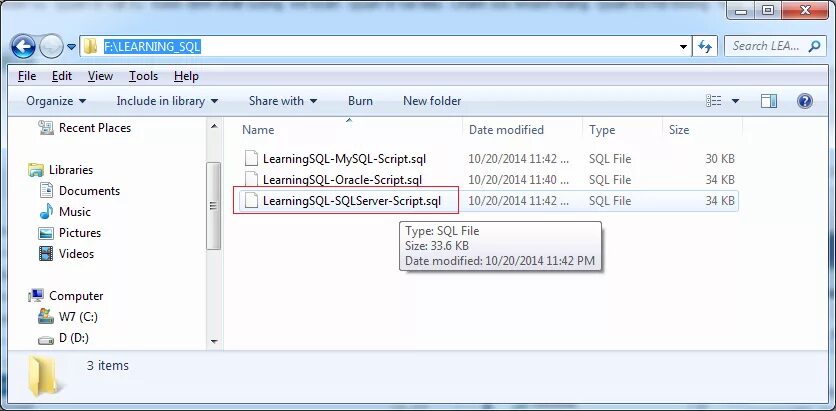836x411 pixels.
Task: Click the Burn button
Action: click(360, 101)
